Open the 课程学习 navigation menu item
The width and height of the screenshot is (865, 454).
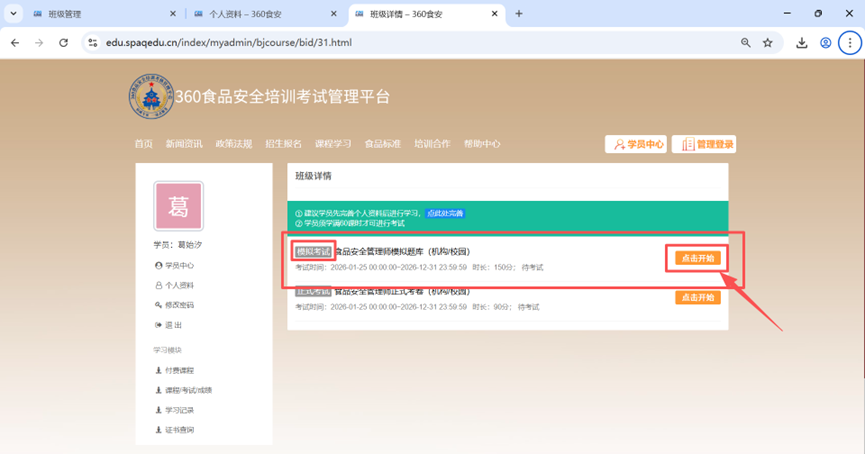333,144
